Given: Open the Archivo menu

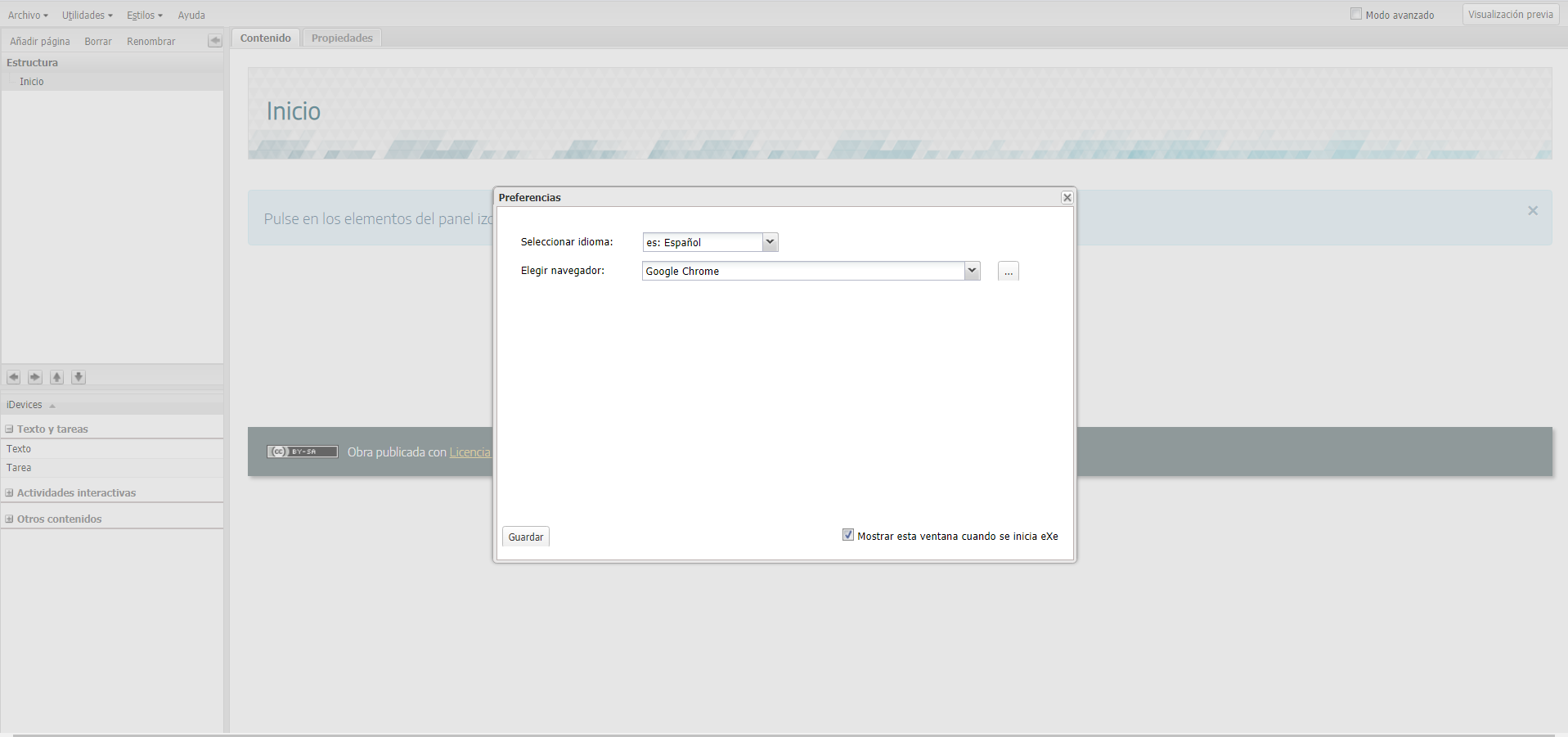Looking at the screenshot, I should click(x=28, y=16).
